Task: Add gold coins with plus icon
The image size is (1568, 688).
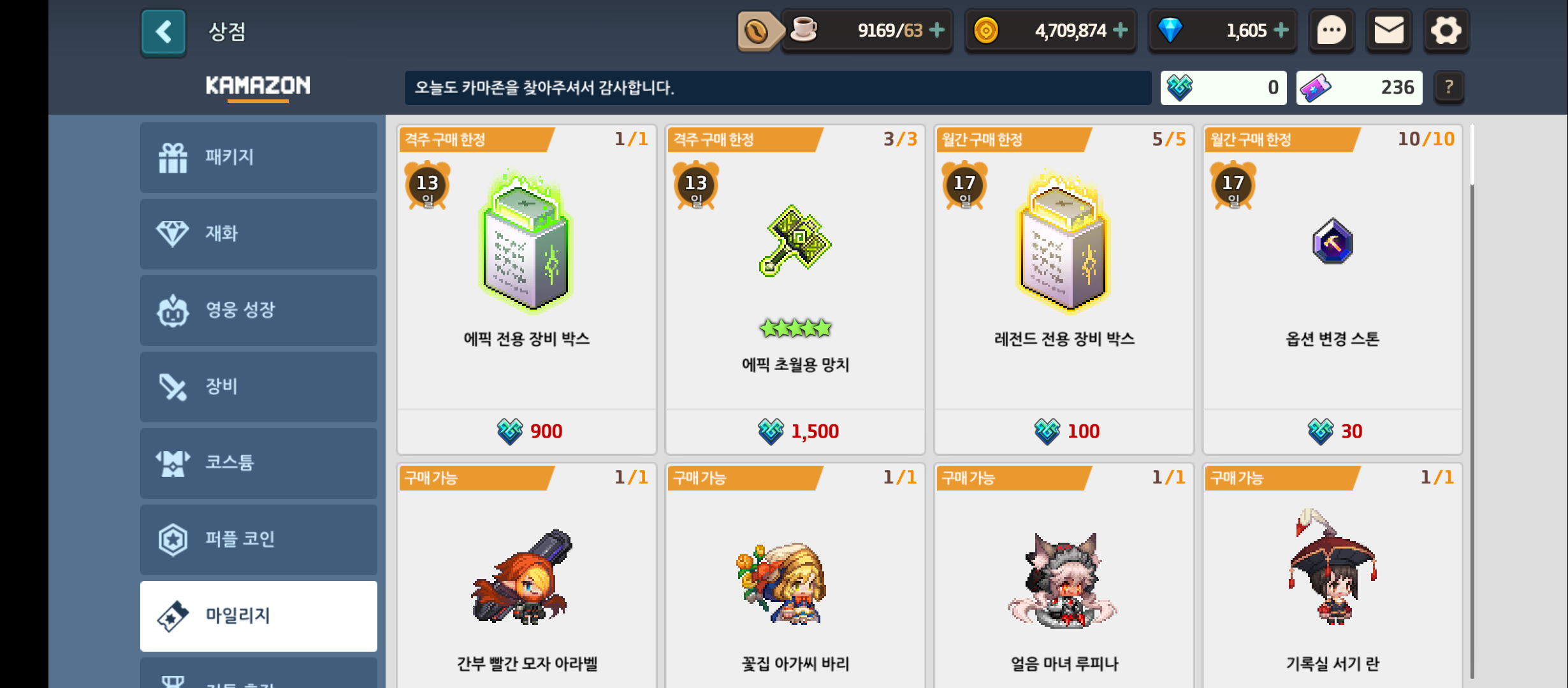Action: pyautogui.click(x=1121, y=30)
